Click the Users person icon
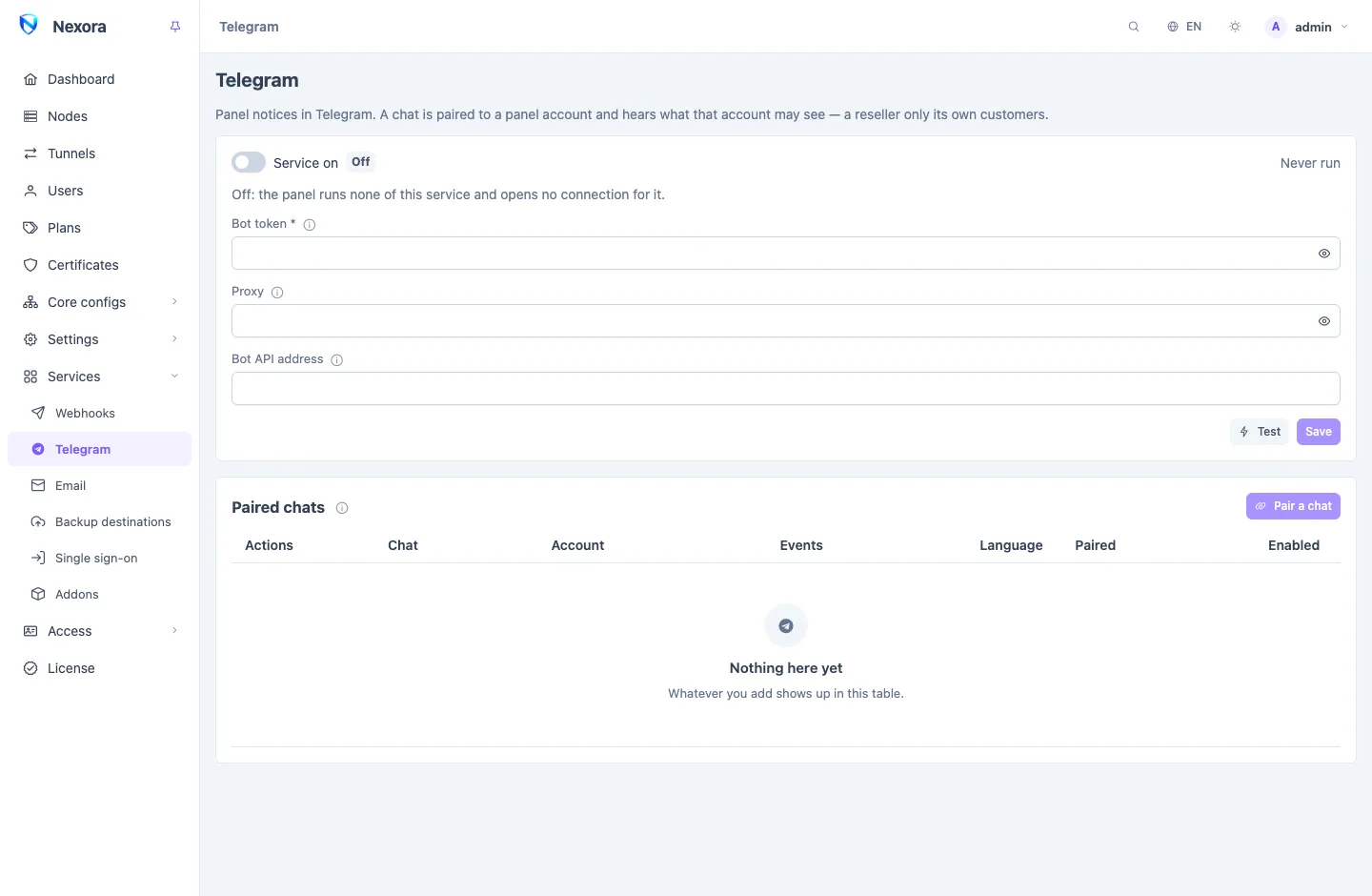1372x896 pixels. 30,191
